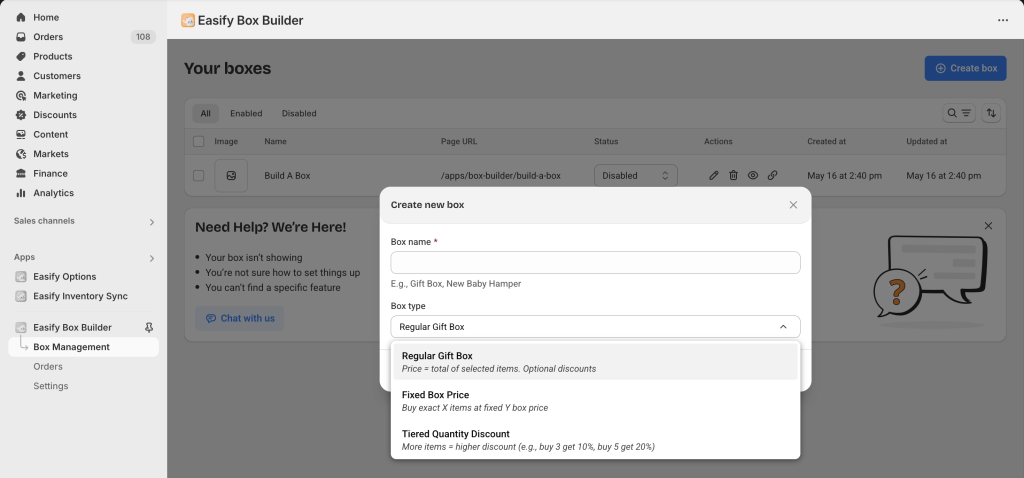Click the trash delete icon for Build A Box
The width and height of the screenshot is (1024, 478).
click(x=733, y=175)
